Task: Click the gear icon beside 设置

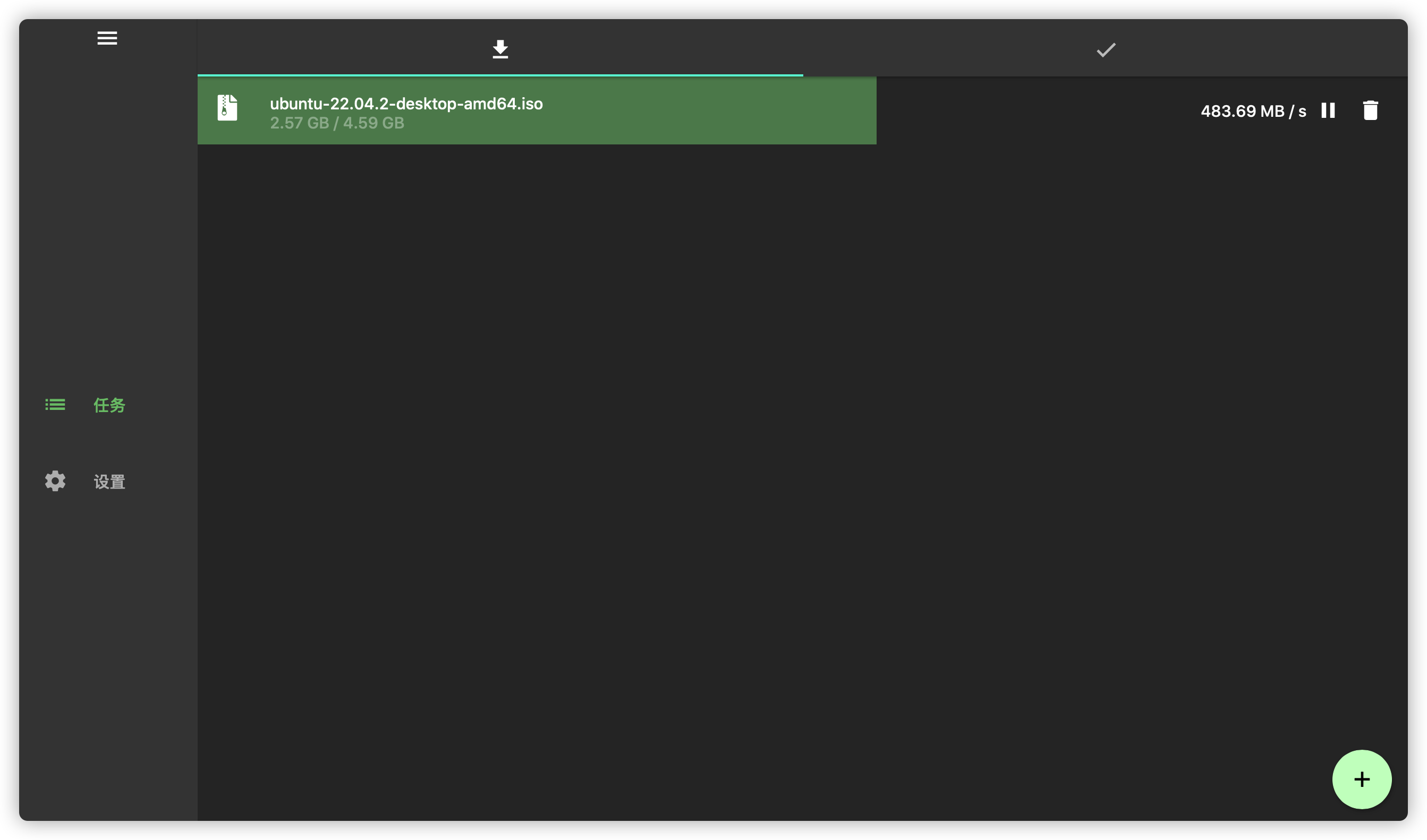Action: coord(55,481)
